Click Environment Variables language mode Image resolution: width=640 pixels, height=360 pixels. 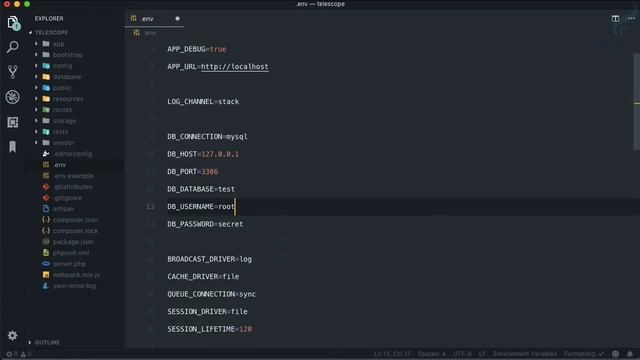point(525,354)
